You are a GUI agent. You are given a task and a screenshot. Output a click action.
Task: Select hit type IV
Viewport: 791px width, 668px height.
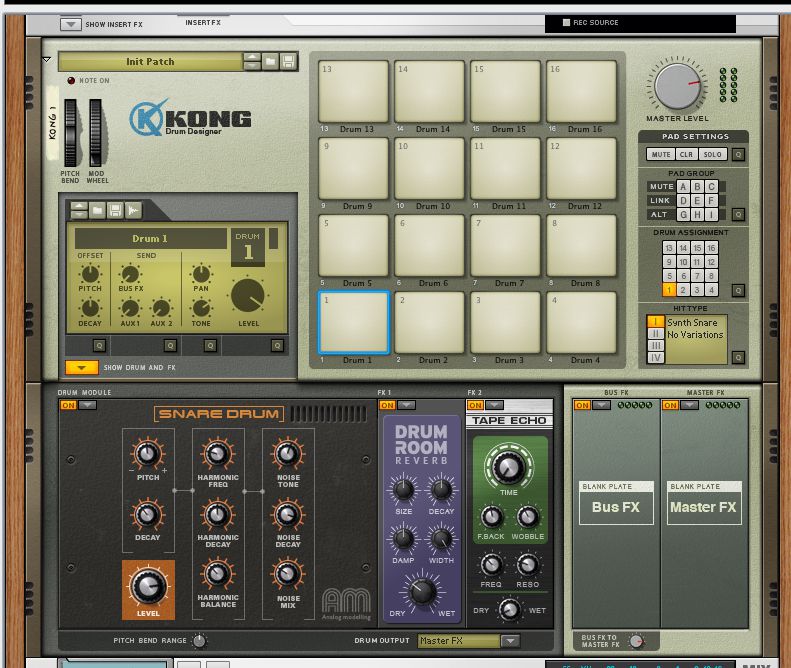655,358
